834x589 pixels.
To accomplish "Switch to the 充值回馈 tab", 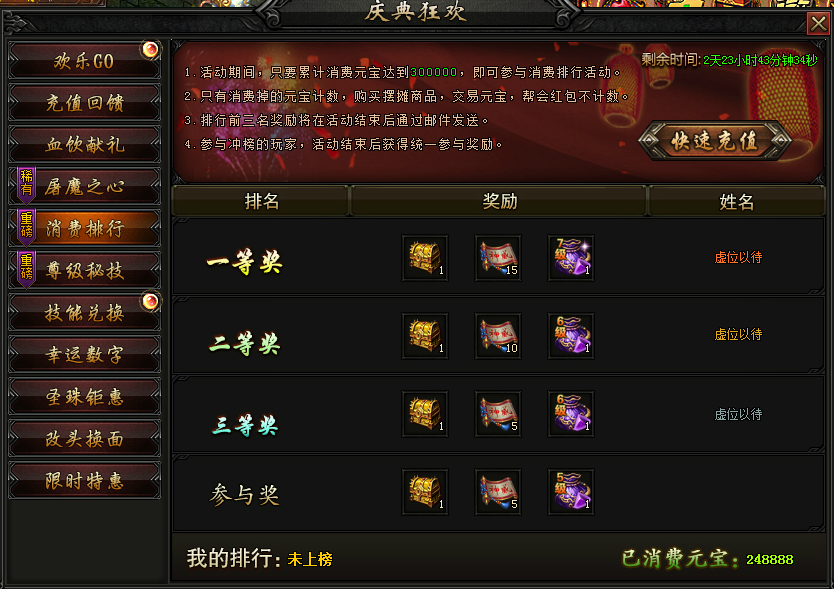I will click(84, 103).
